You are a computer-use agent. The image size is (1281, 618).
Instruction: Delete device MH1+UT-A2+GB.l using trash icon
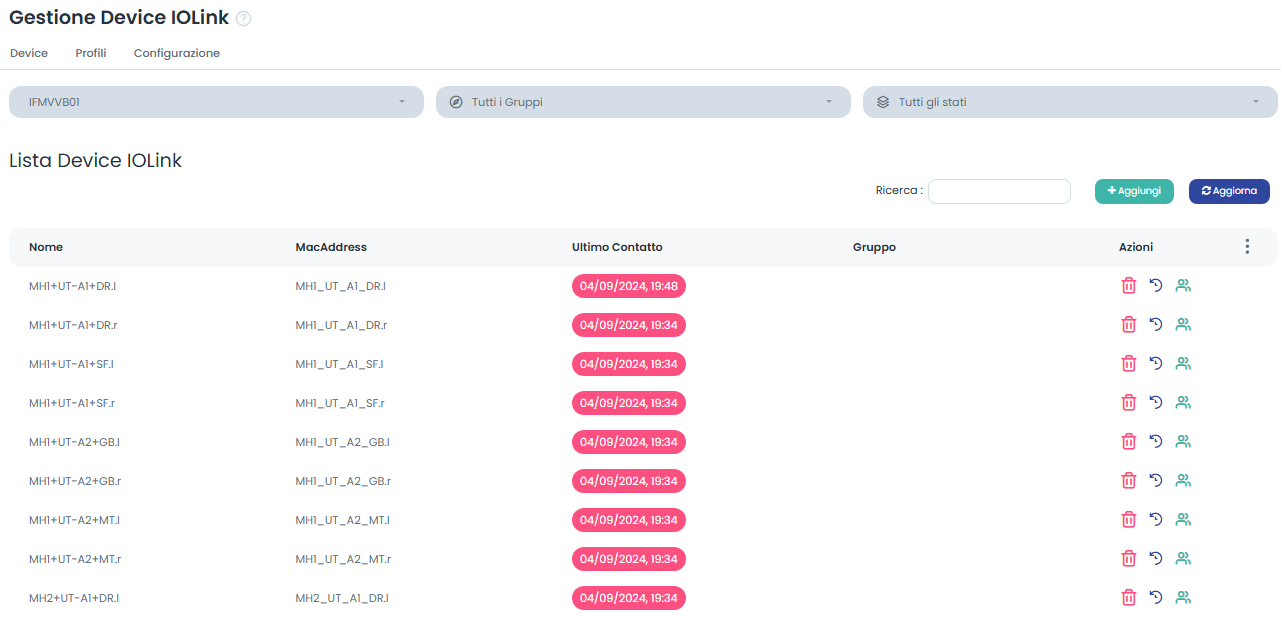coord(1129,442)
